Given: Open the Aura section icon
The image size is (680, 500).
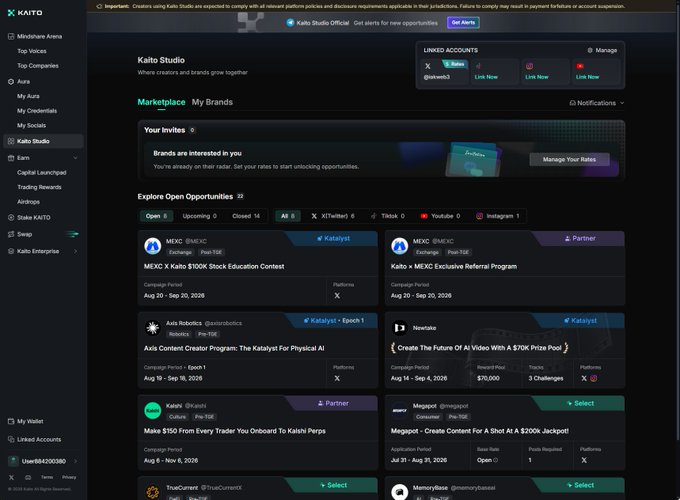Looking at the screenshot, I should click(x=11, y=82).
